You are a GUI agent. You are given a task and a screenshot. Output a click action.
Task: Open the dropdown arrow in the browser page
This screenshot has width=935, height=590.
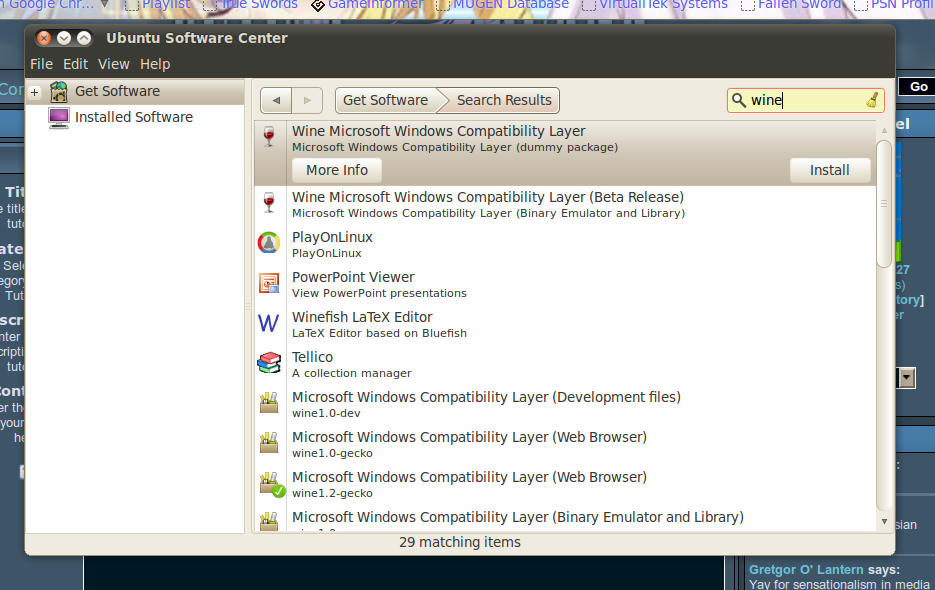point(906,377)
